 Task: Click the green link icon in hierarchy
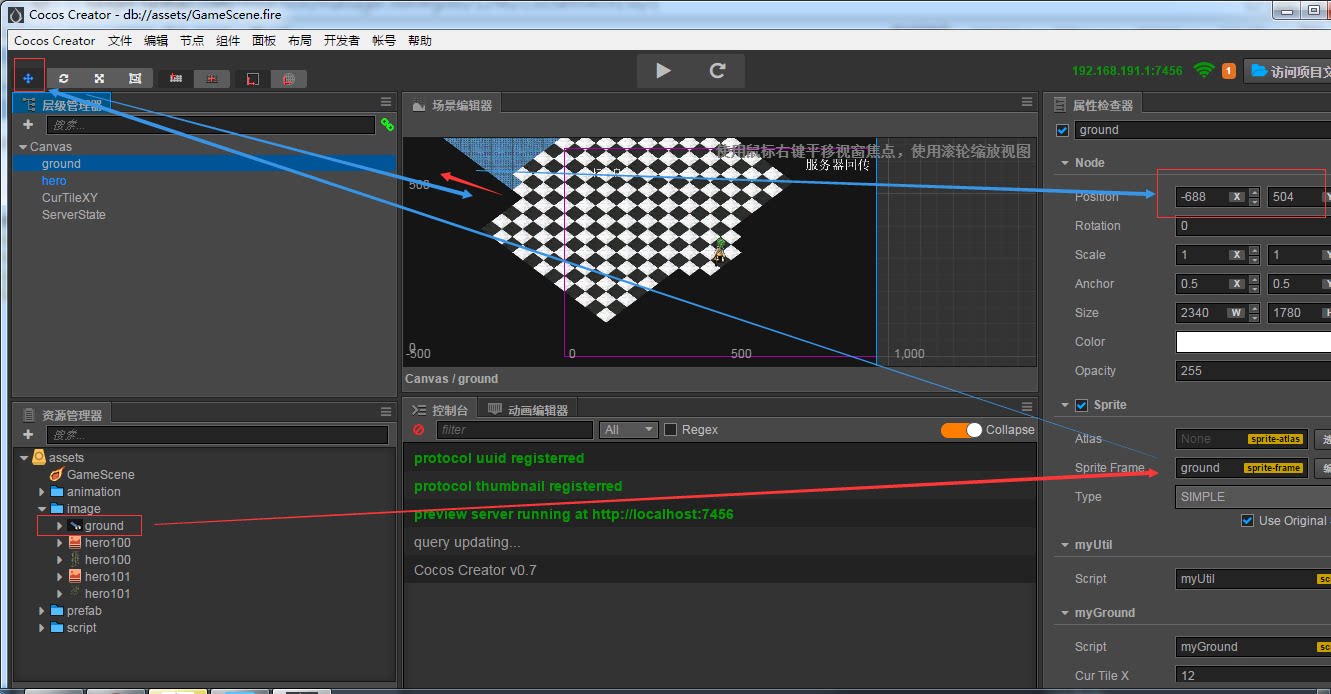387,125
